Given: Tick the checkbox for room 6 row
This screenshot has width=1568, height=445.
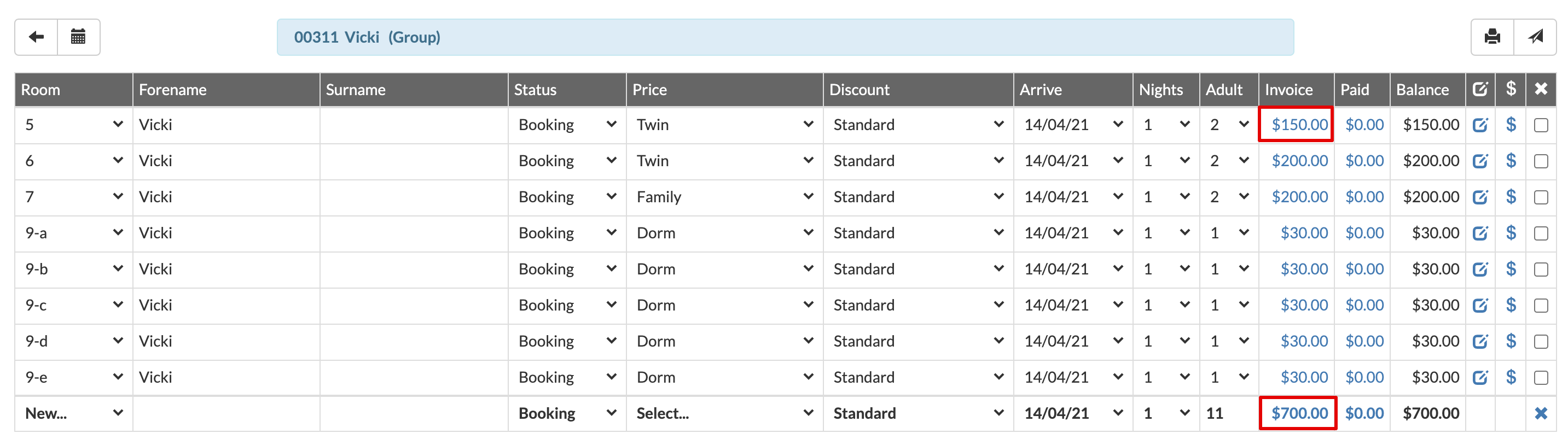Looking at the screenshot, I should (1541, 161).
